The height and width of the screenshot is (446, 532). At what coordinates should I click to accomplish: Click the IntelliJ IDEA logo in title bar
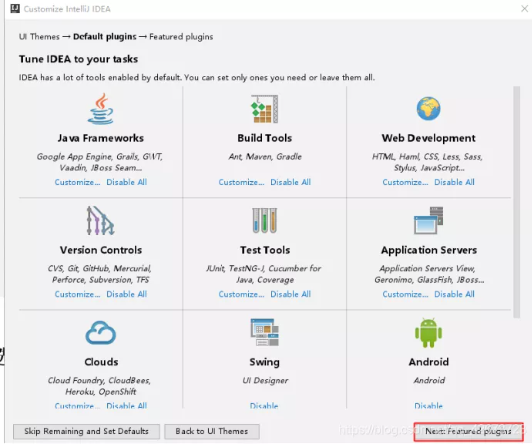pos(15,8)
